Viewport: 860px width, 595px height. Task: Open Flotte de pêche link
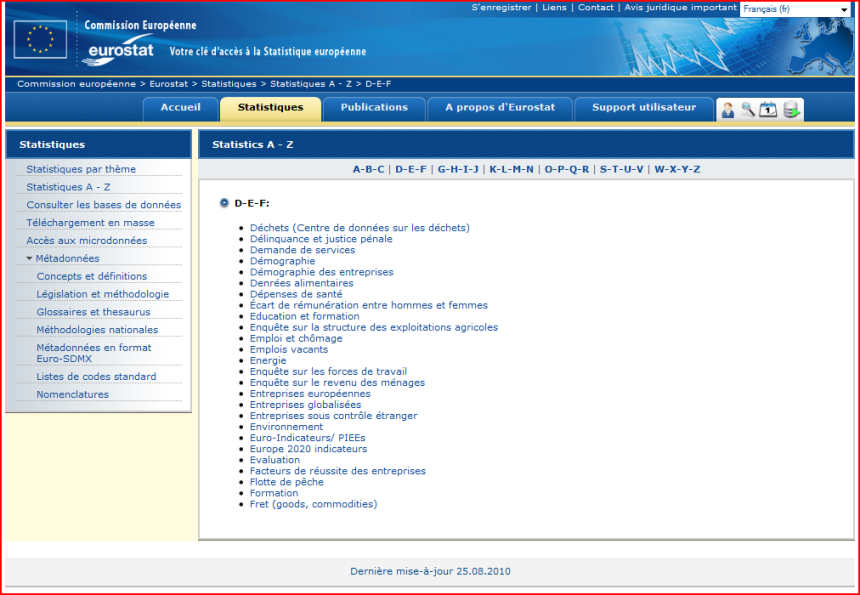point(287,482)
